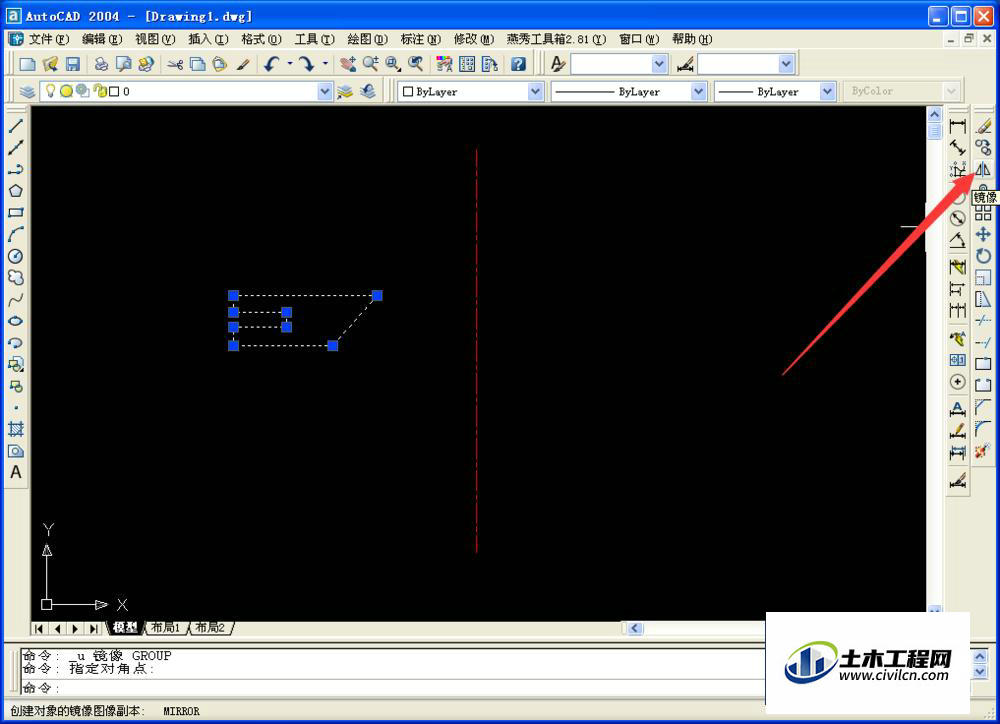This screenshot has height=724, width=1000.
Task: Expand the ByLayer lineweight dropdown
Action: [827, 92]
